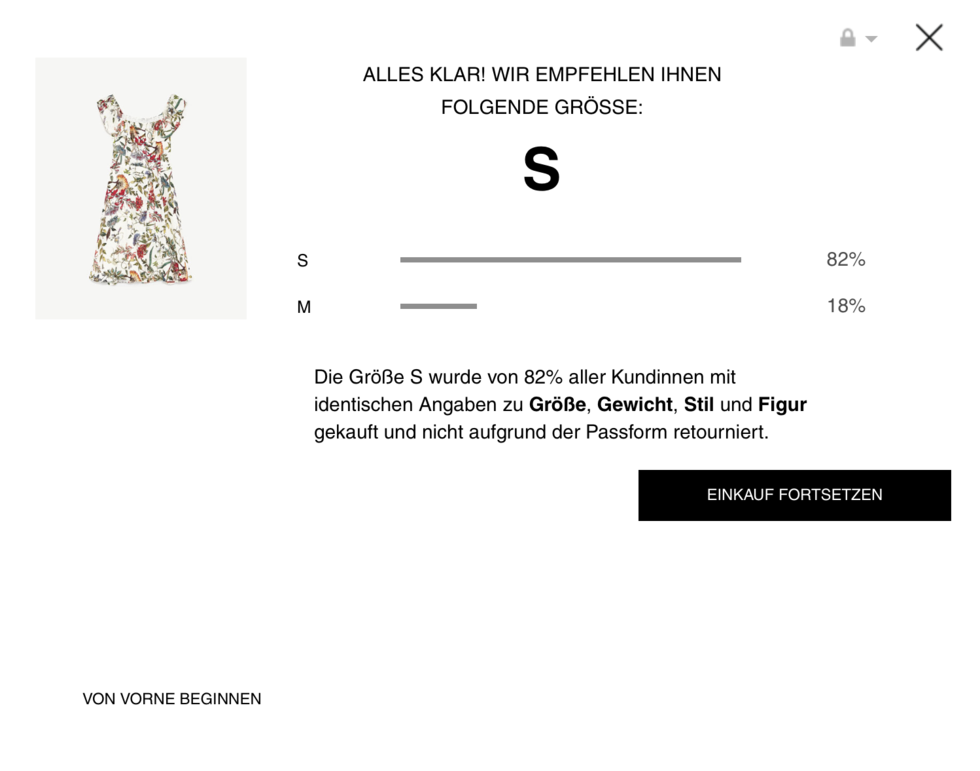Click the M size row label
Viewport: 980px width, 771px height.
304,307
